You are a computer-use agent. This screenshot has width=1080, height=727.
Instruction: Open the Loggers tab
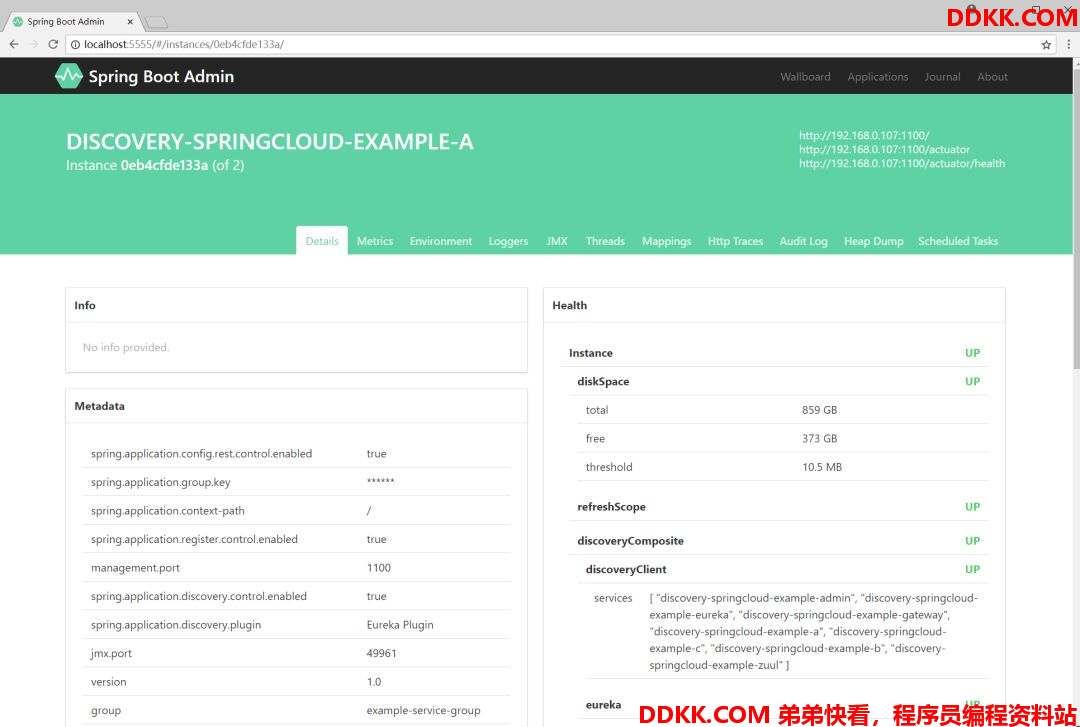click(x=508, y=240)
